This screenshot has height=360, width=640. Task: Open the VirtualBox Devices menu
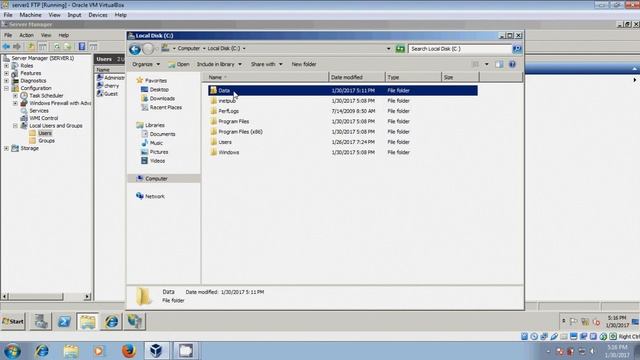tap(98, 15)
